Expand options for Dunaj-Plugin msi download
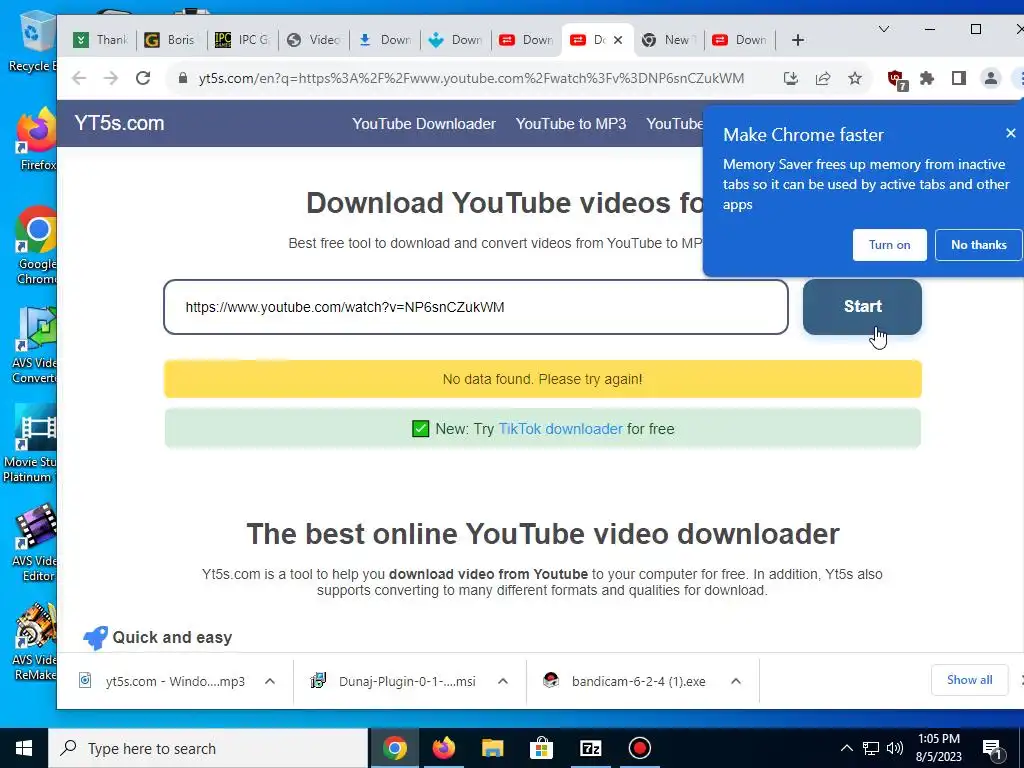This screenshot has width=1024, height=768. click(x=503, y=682)
